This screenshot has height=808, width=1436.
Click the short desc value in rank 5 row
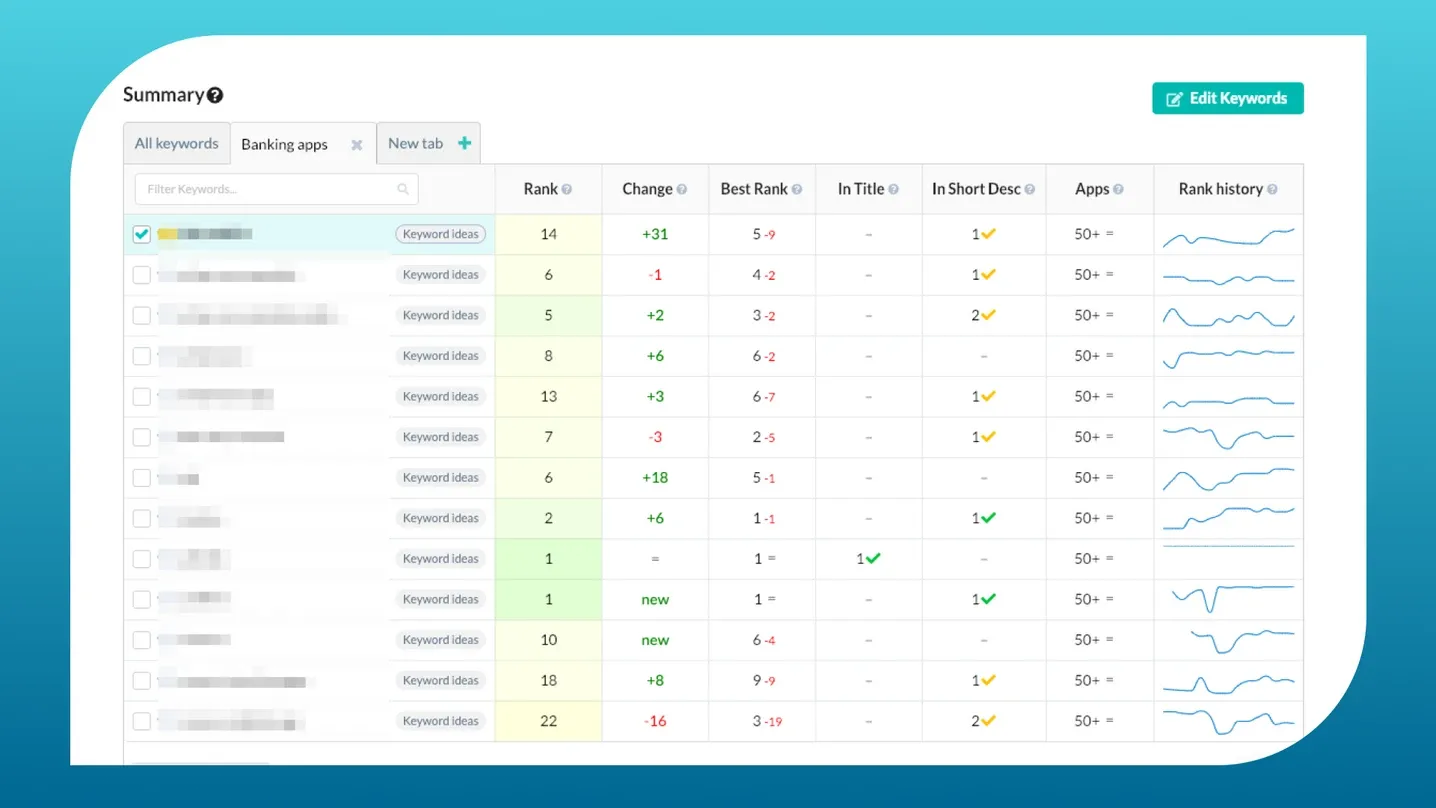click(984, 315)
